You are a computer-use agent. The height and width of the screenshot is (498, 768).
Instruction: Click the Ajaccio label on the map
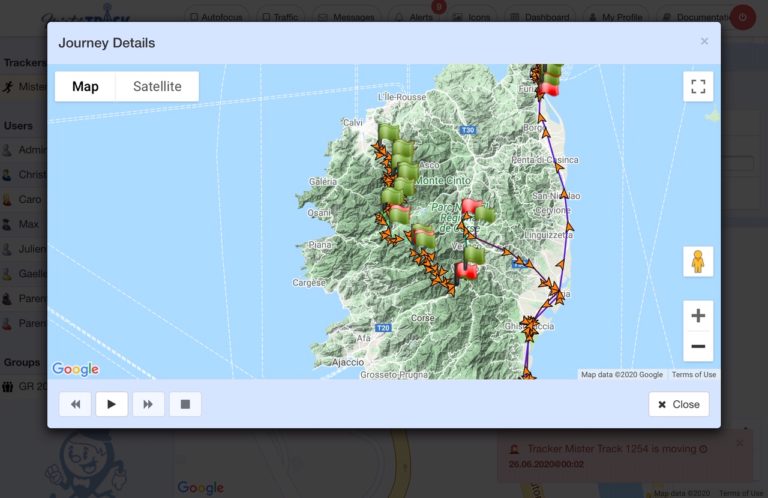[x=348, y=362]
